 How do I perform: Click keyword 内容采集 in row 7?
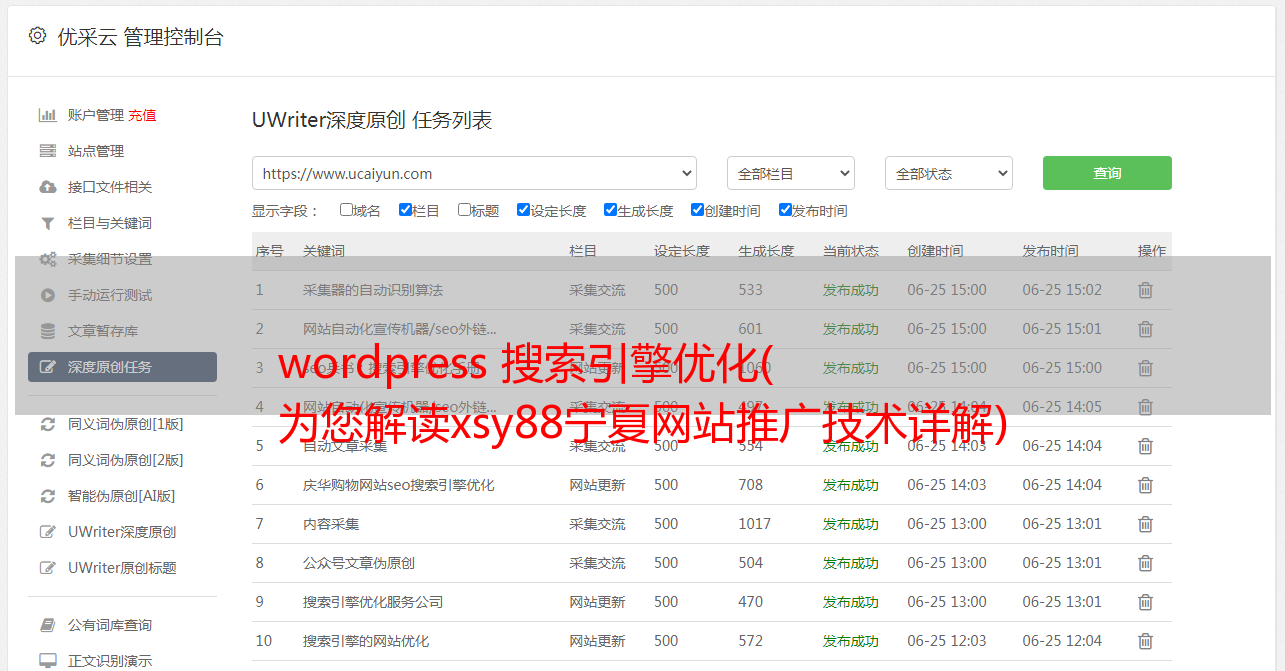(x=331, y=524)
